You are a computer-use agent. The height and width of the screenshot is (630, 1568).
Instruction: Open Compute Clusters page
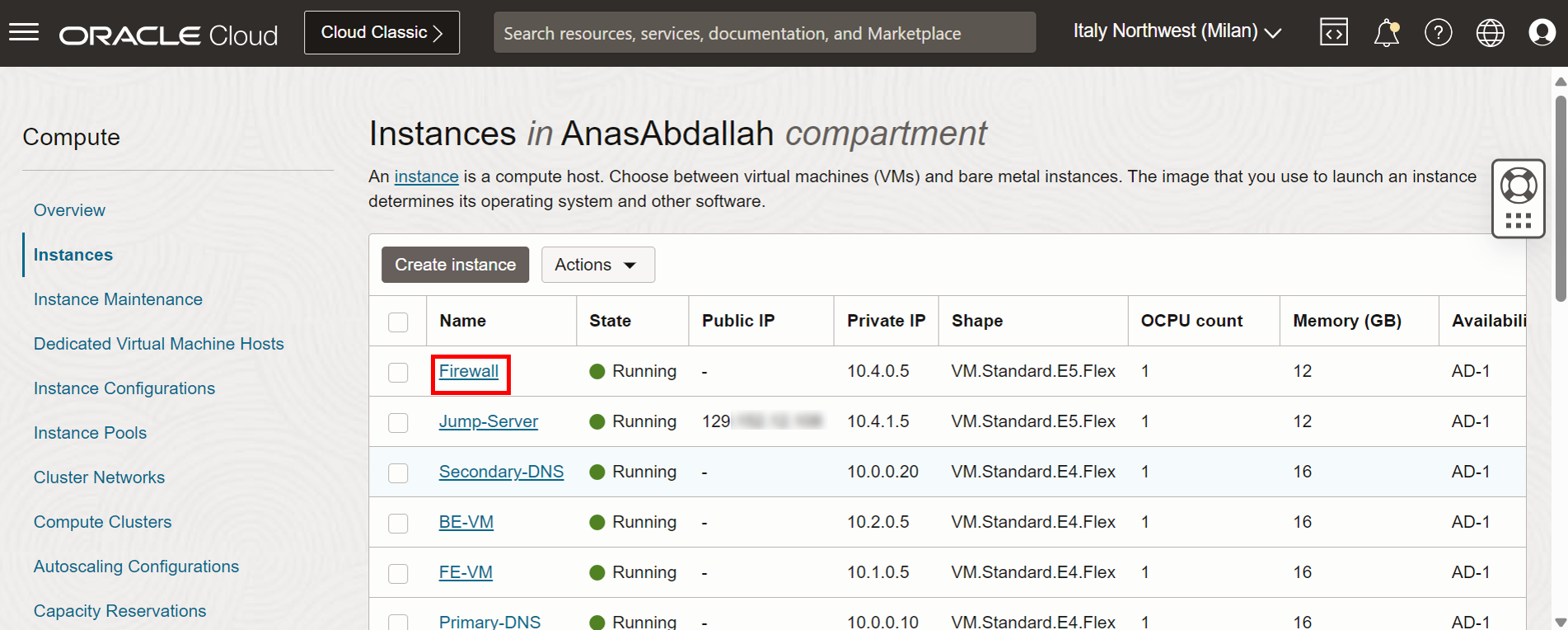(103, 522)
